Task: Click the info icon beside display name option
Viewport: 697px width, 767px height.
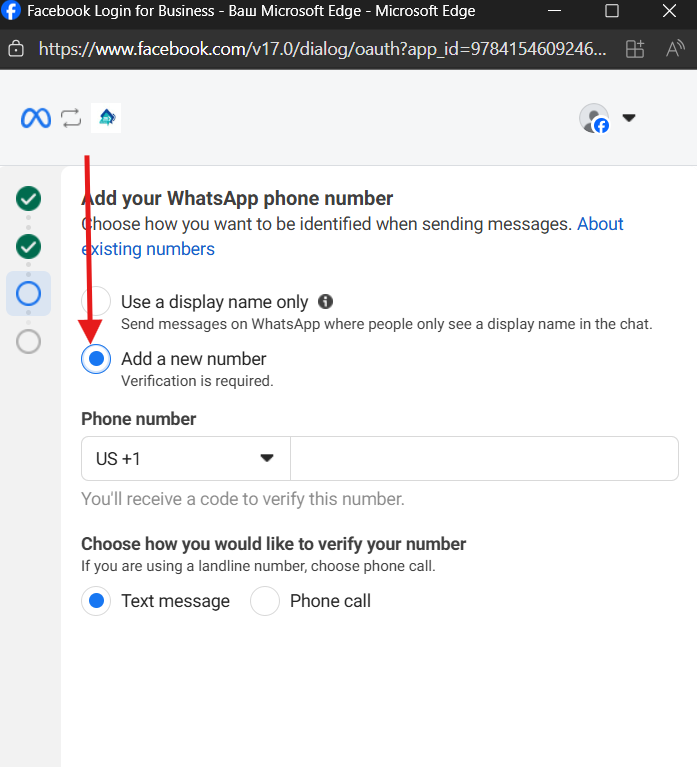Action: (325, 301)
